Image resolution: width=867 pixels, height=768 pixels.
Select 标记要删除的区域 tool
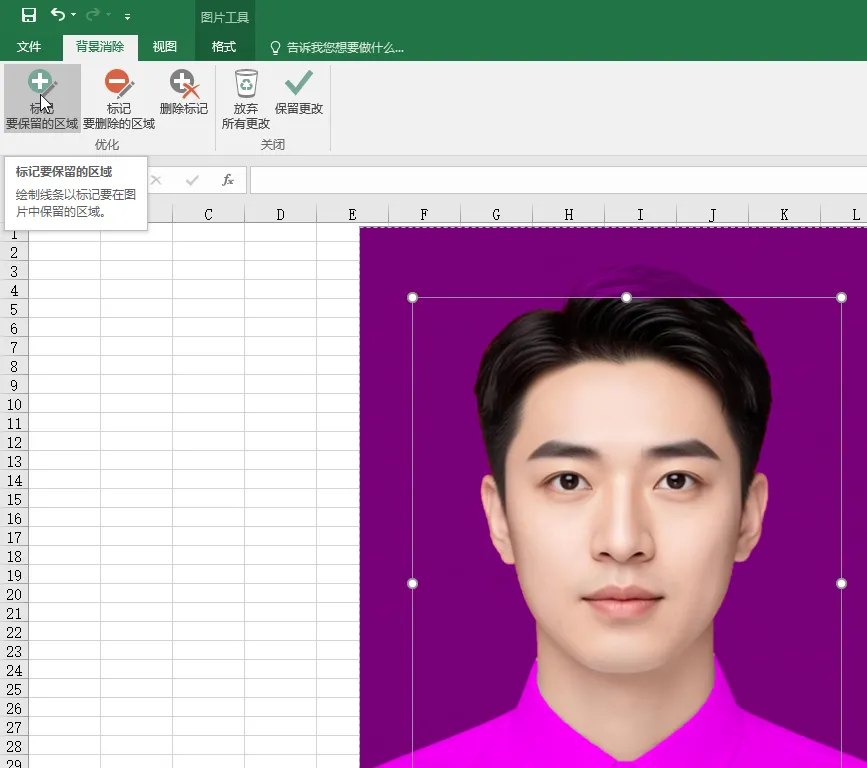[119, 100]
